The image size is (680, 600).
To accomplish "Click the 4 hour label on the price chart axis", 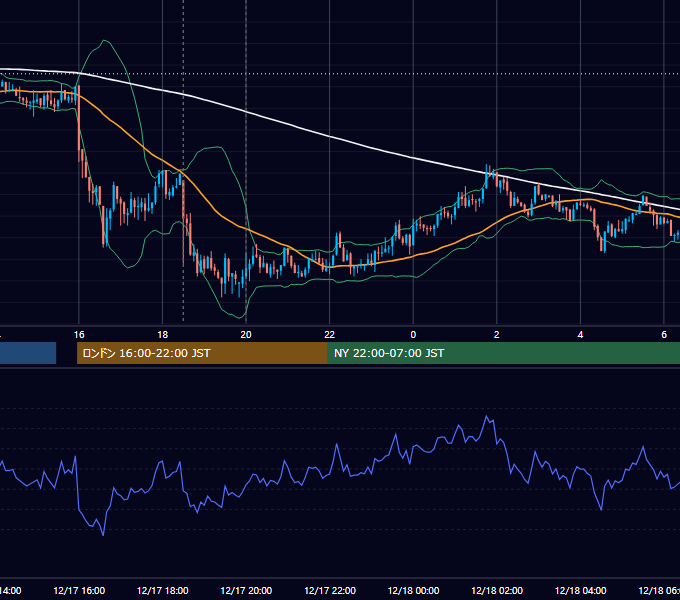I will (x=580, y=335).
